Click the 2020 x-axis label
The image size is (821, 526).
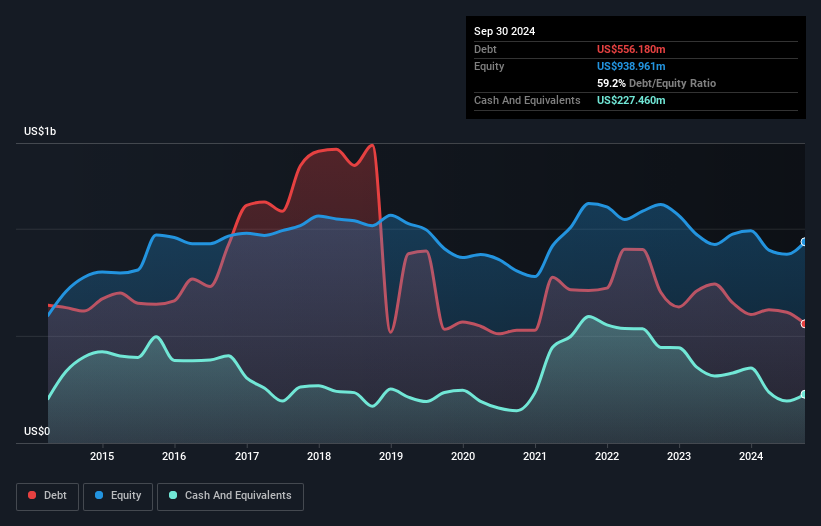pos(463,456)
